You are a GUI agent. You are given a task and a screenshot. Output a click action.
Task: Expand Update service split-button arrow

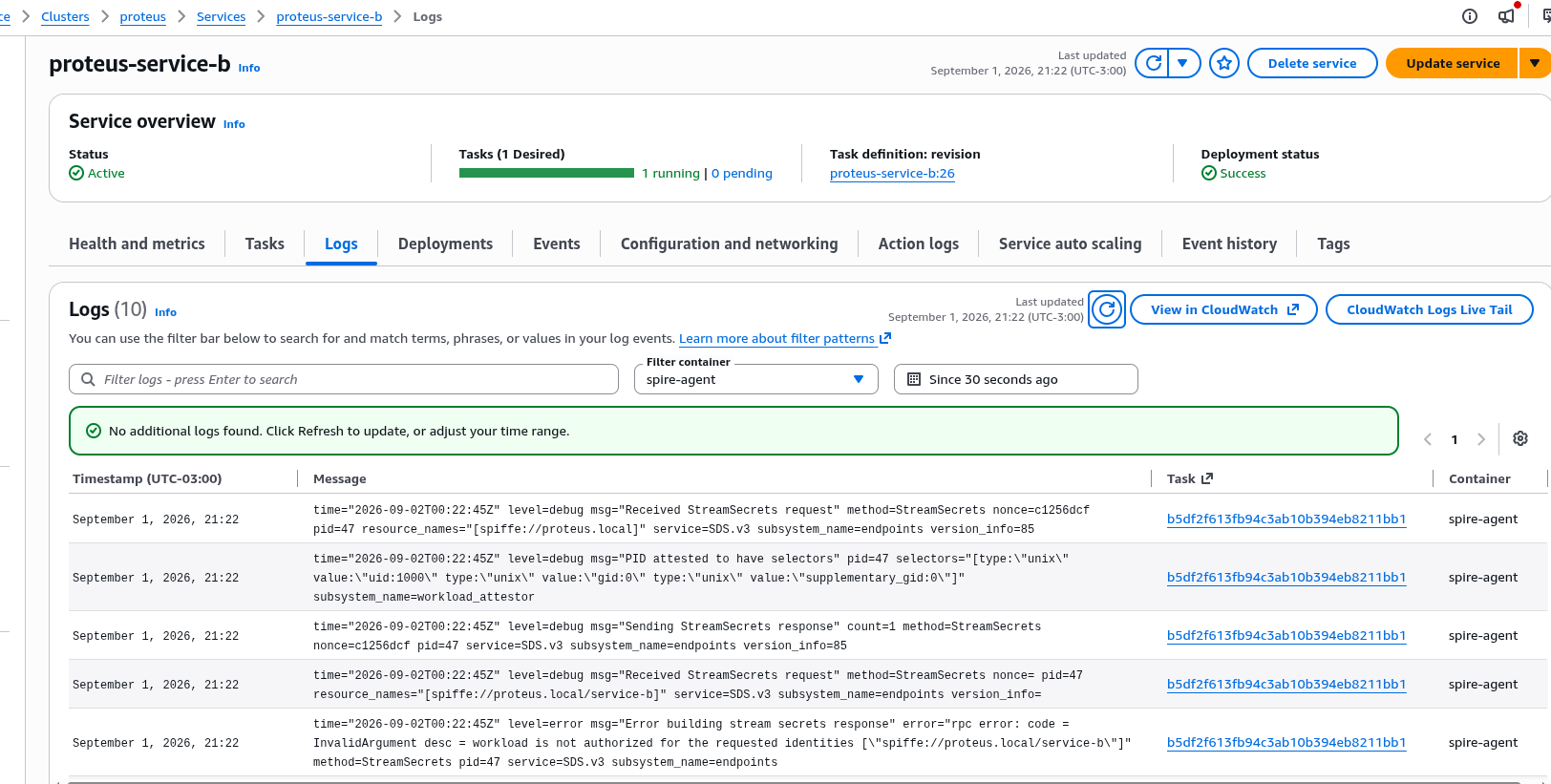coord(1534,63)
